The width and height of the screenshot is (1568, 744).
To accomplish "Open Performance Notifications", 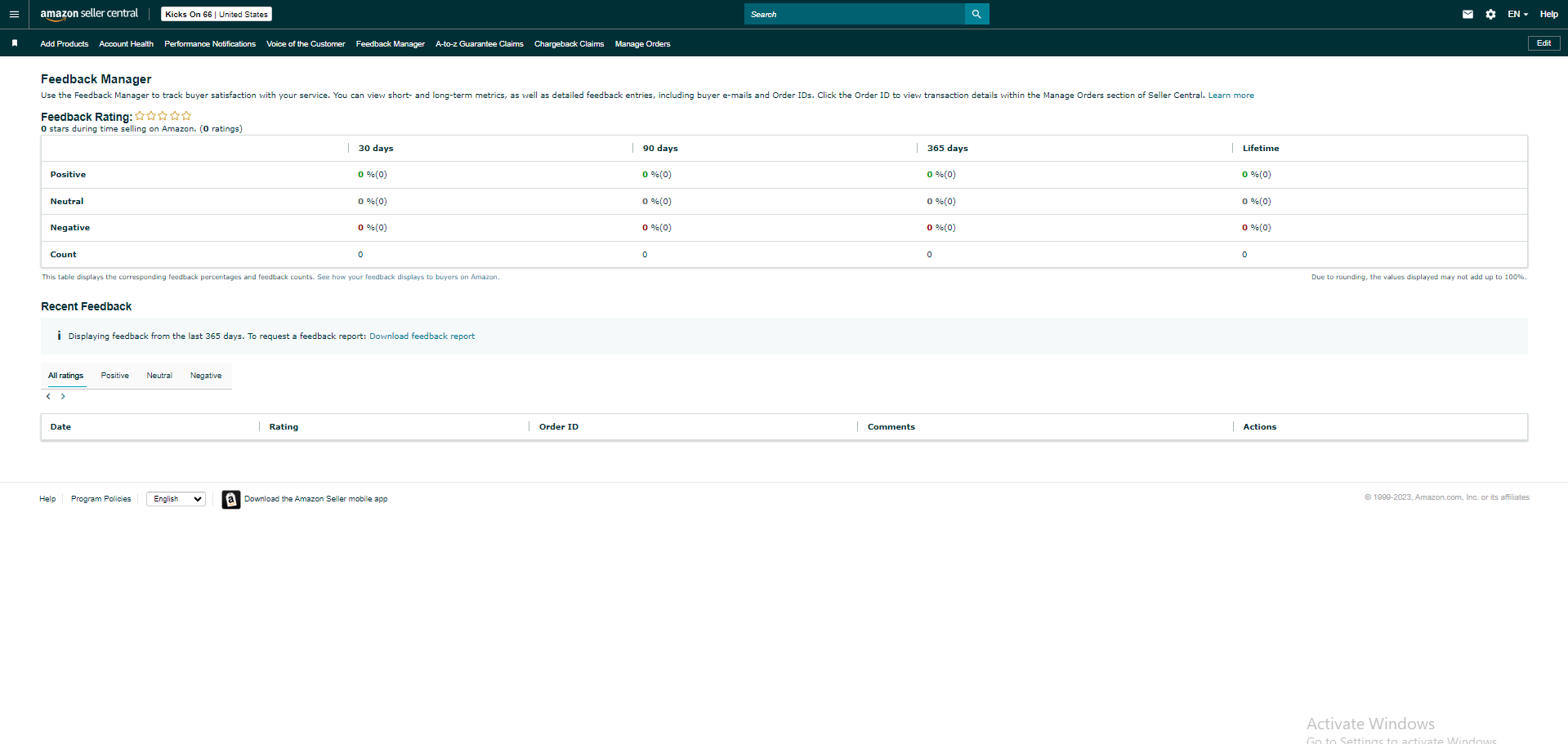I will (x=210, y=44).
